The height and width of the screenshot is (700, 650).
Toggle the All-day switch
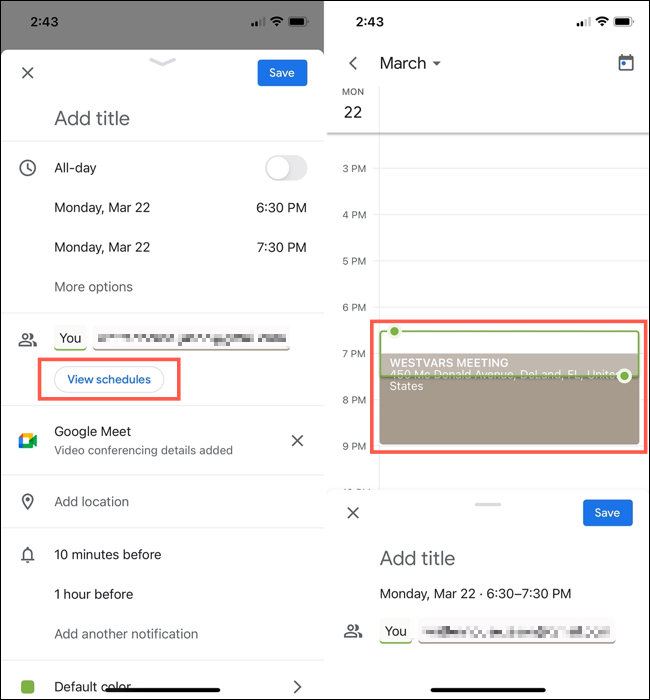pos(286,168)
